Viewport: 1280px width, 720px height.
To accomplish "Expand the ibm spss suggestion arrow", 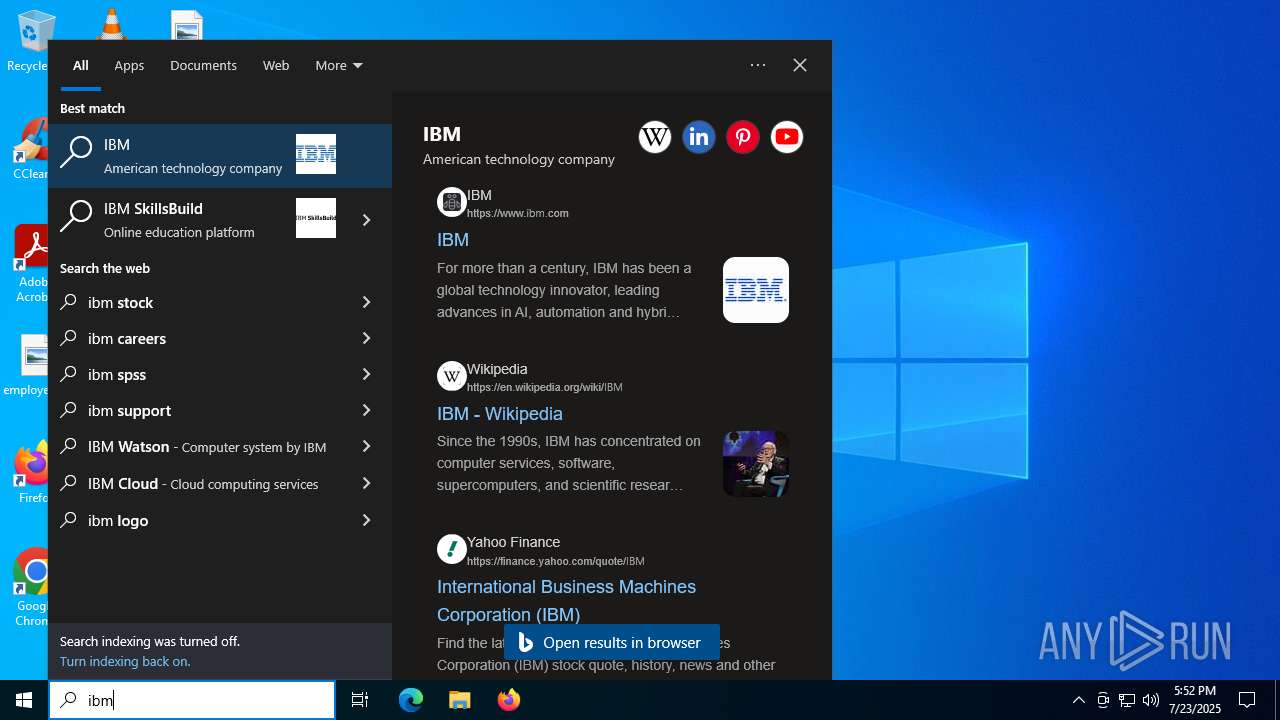I will (366, 374).
